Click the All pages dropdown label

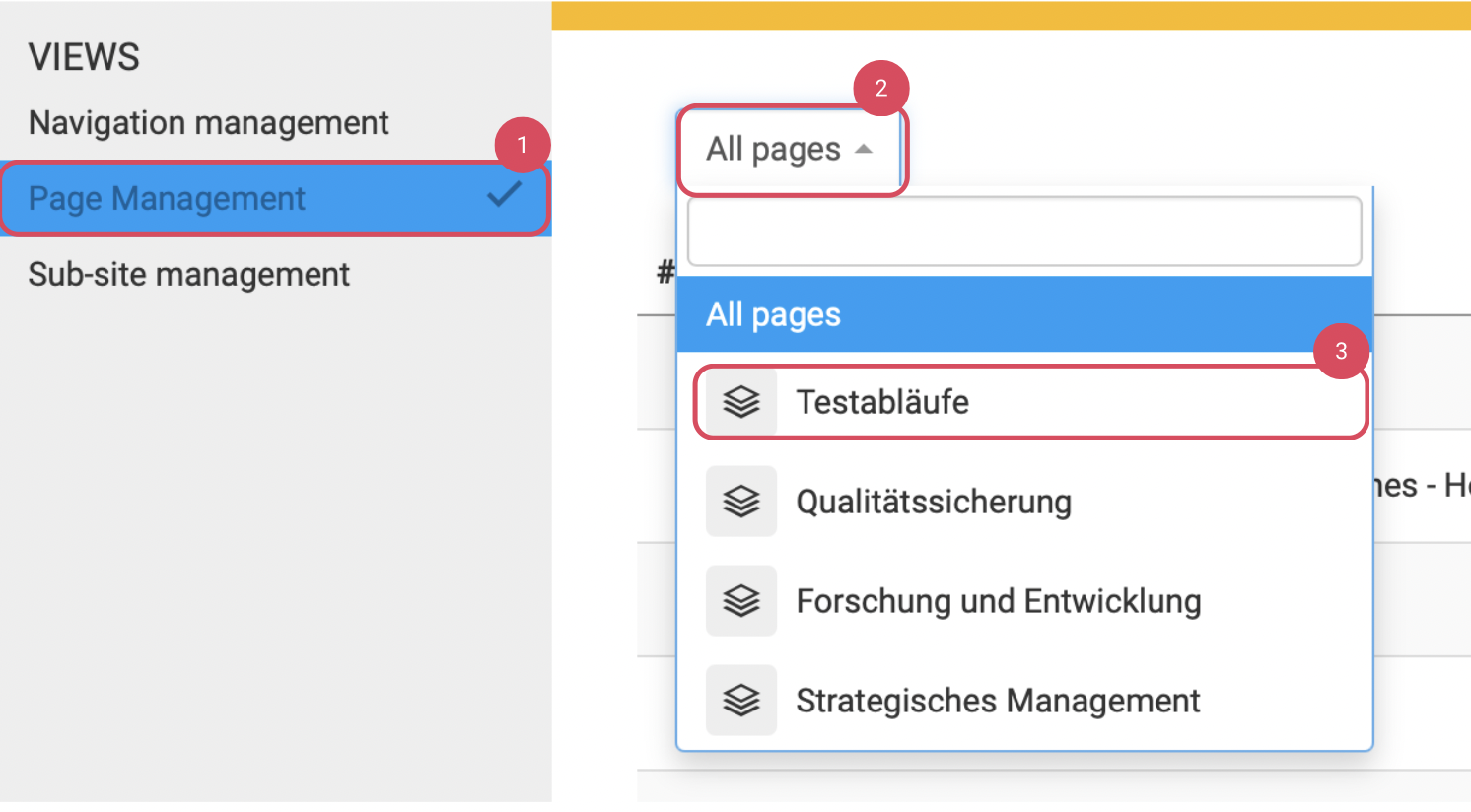pyautogui.click(x=773, y=150)
